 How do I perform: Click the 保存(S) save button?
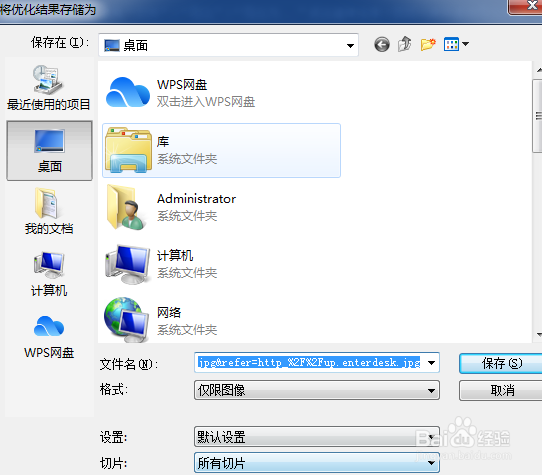[x=501, y=363]
